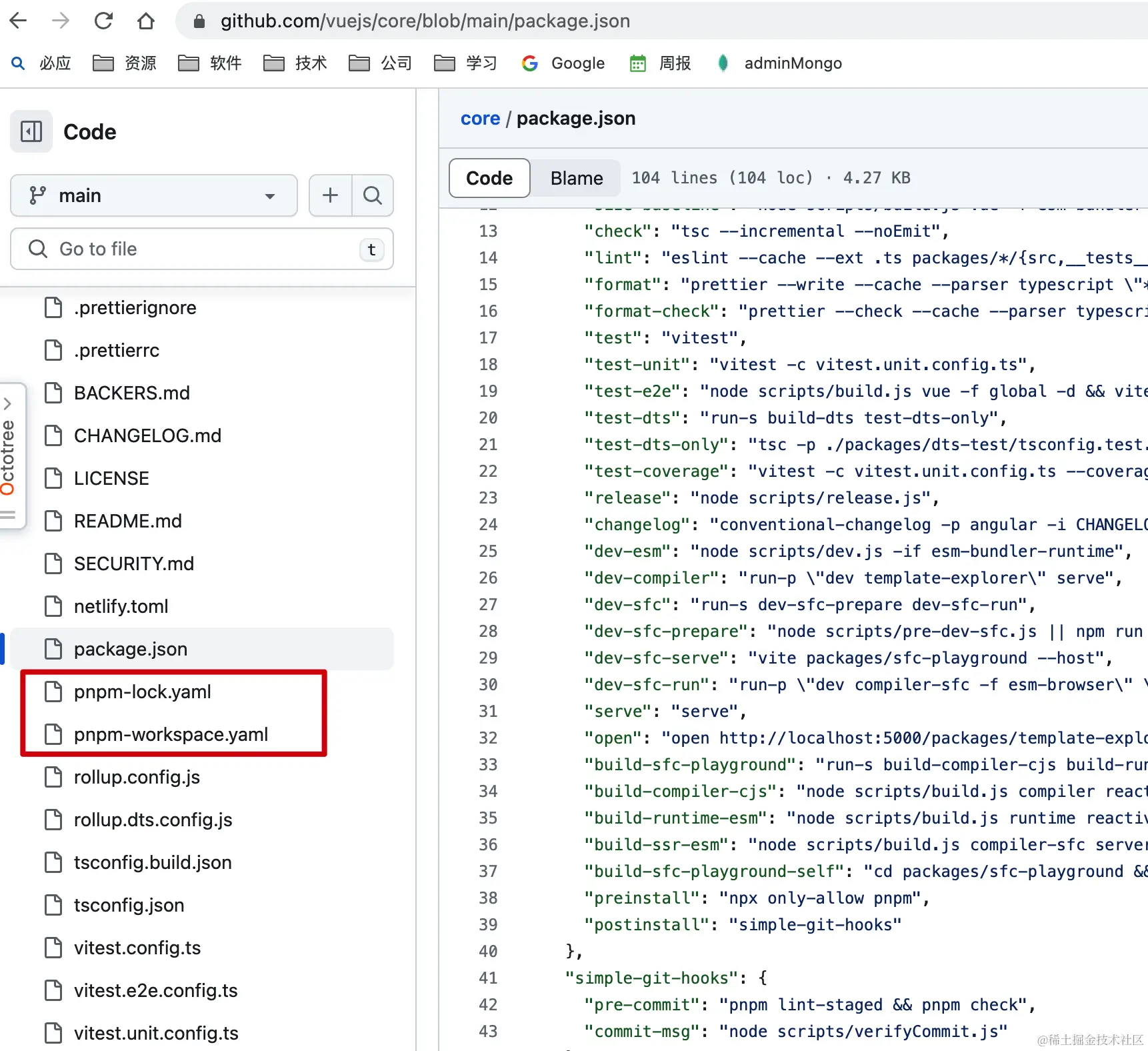The image size is (1148, 1051).
Task: Open tsconfig.build.json in the file tree
Action: [153, 862]
